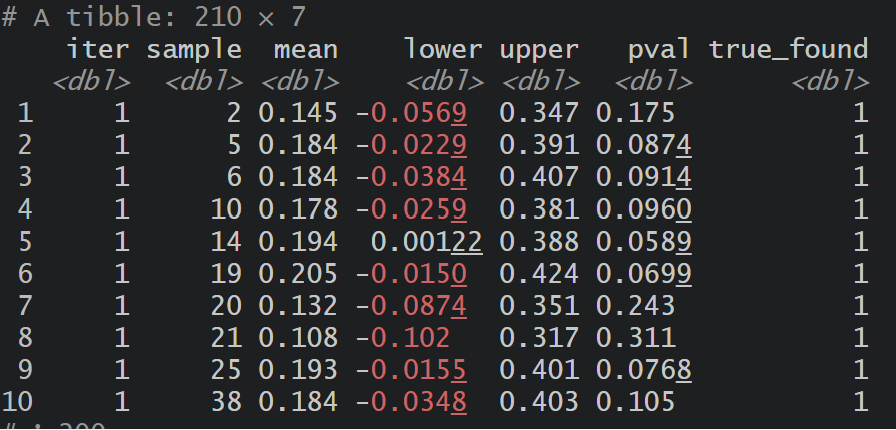Click row number 7
The width and height of the screenshot is (896, 430).
[25, 306]
